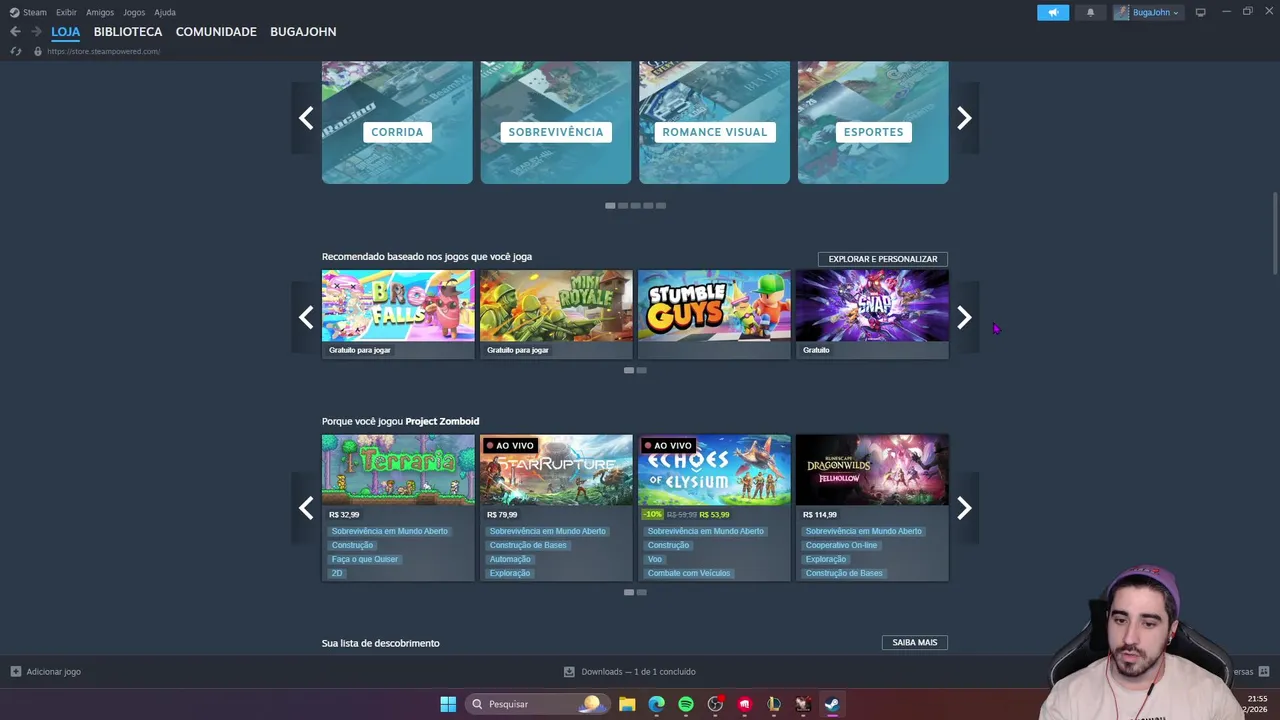The image size is (1280, 720).
Task: Switch to the BIBLIOTECA tab
Action: tap(128, 32)
